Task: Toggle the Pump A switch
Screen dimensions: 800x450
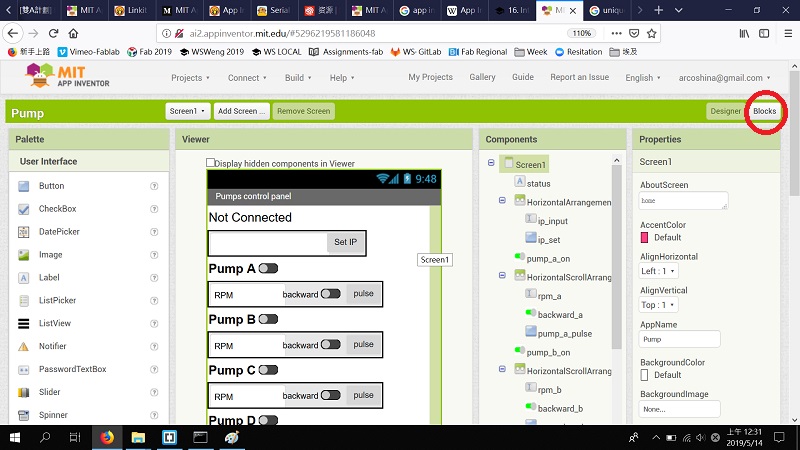Action: 268,268
